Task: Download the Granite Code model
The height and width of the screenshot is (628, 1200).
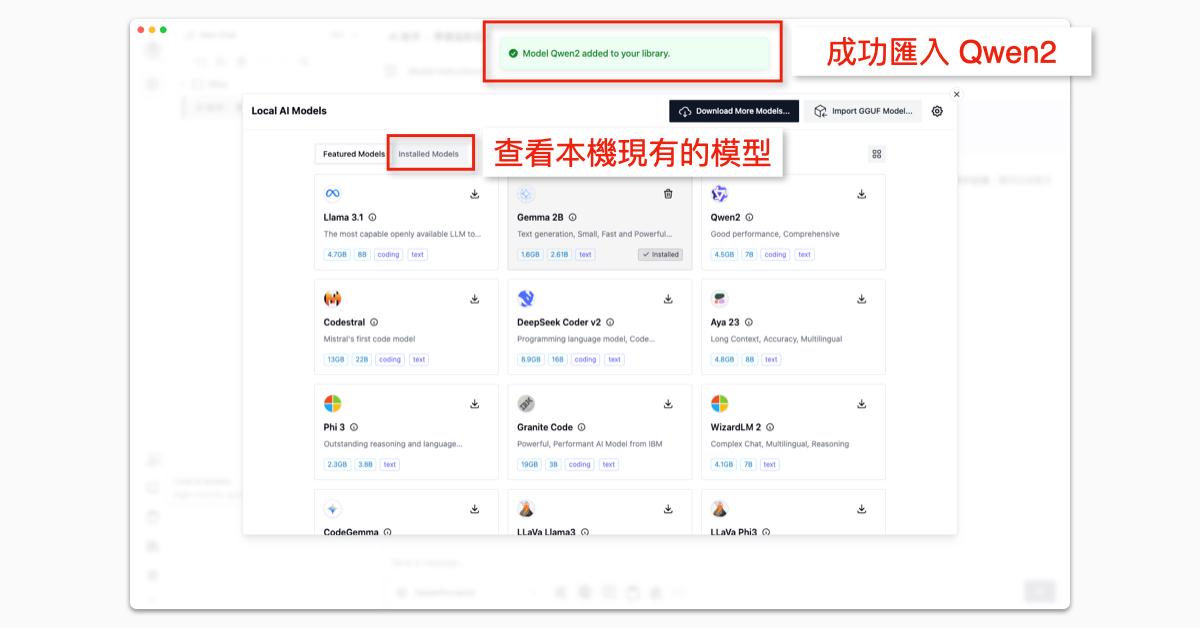Action: (668, 404)
